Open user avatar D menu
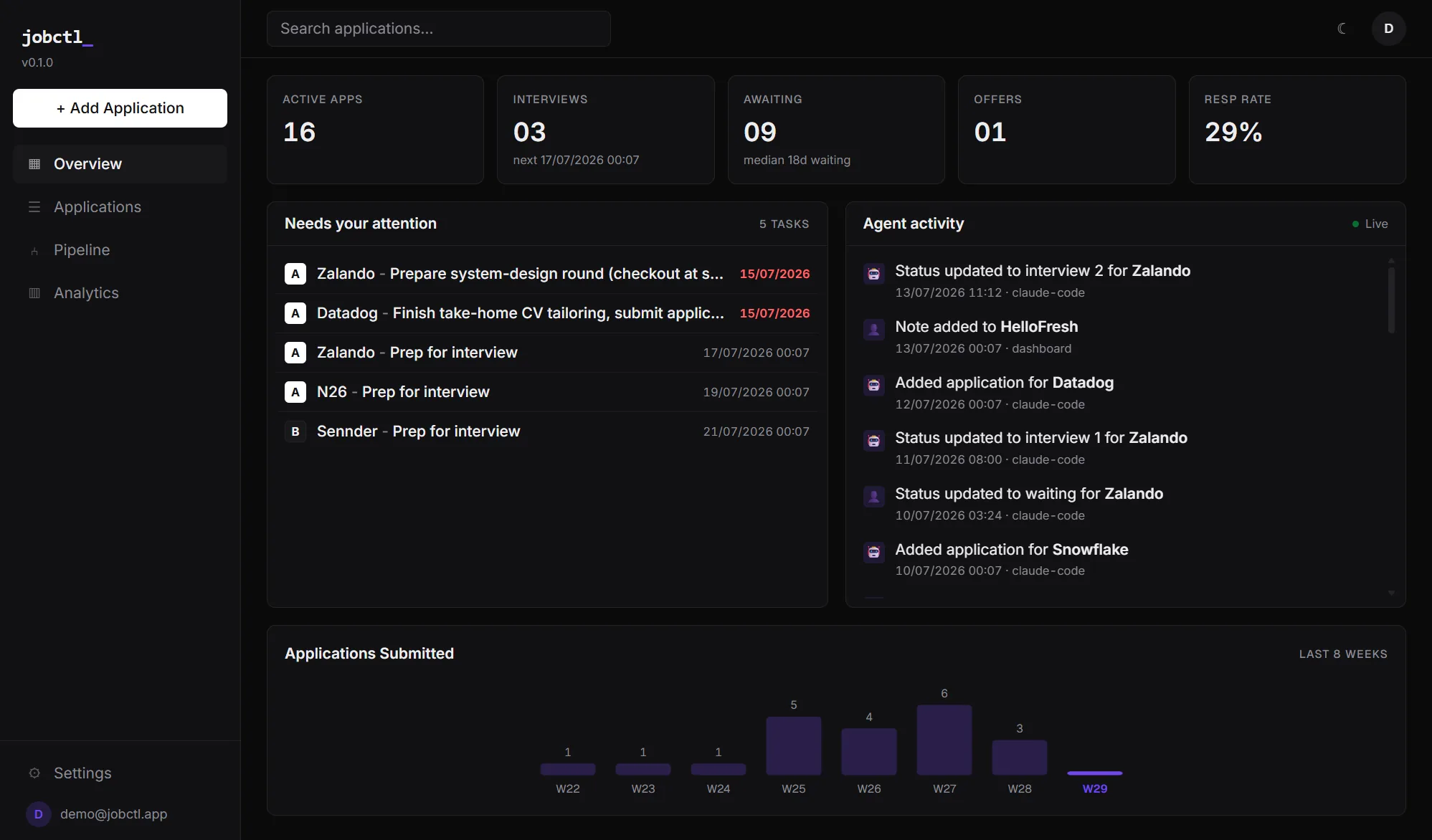The image size is (1432, 840). (x=1388, y=29)
